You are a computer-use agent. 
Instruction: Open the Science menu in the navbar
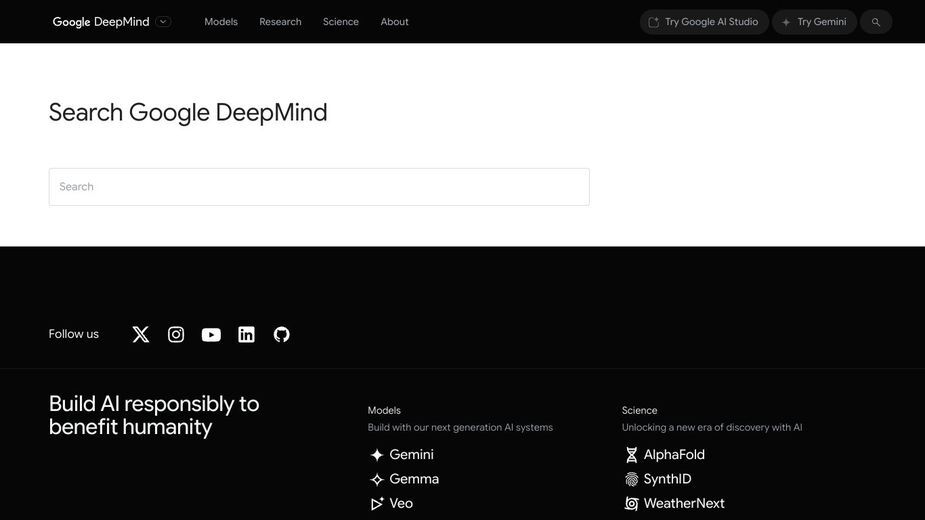(x=340, y=22)
